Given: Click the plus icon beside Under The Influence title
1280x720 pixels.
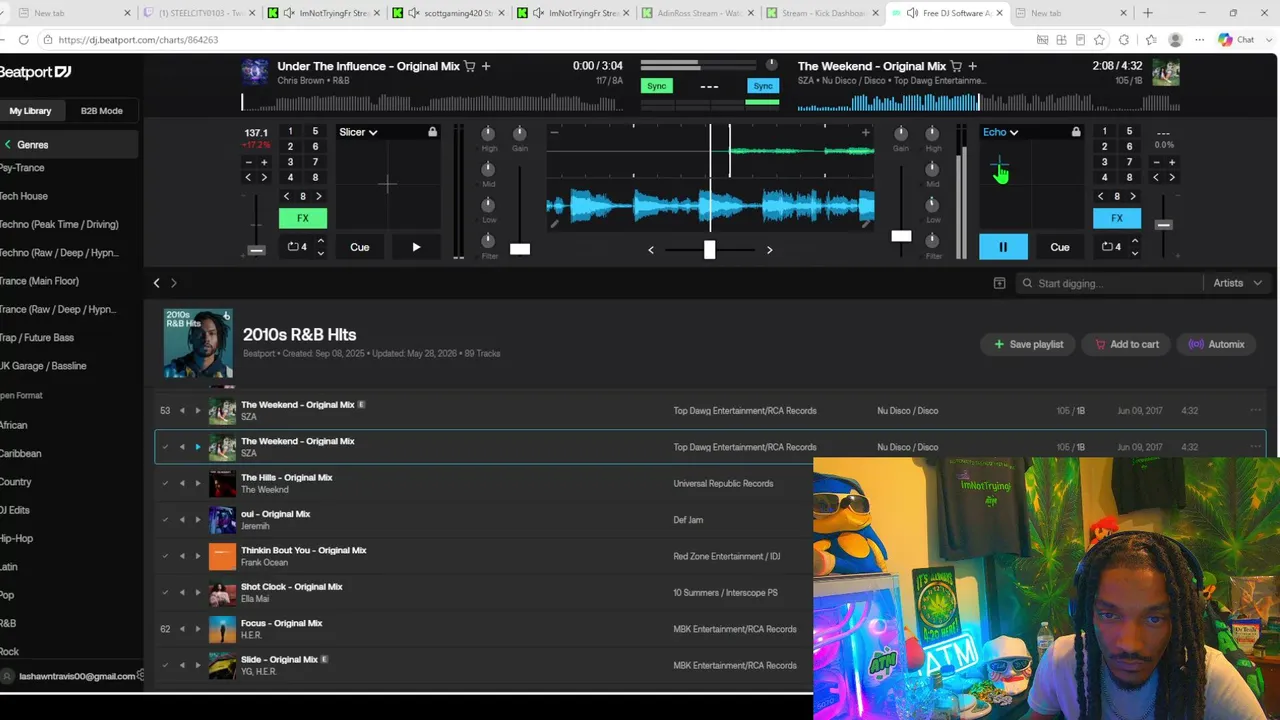Looking at the screenshot, I should 486,66.
